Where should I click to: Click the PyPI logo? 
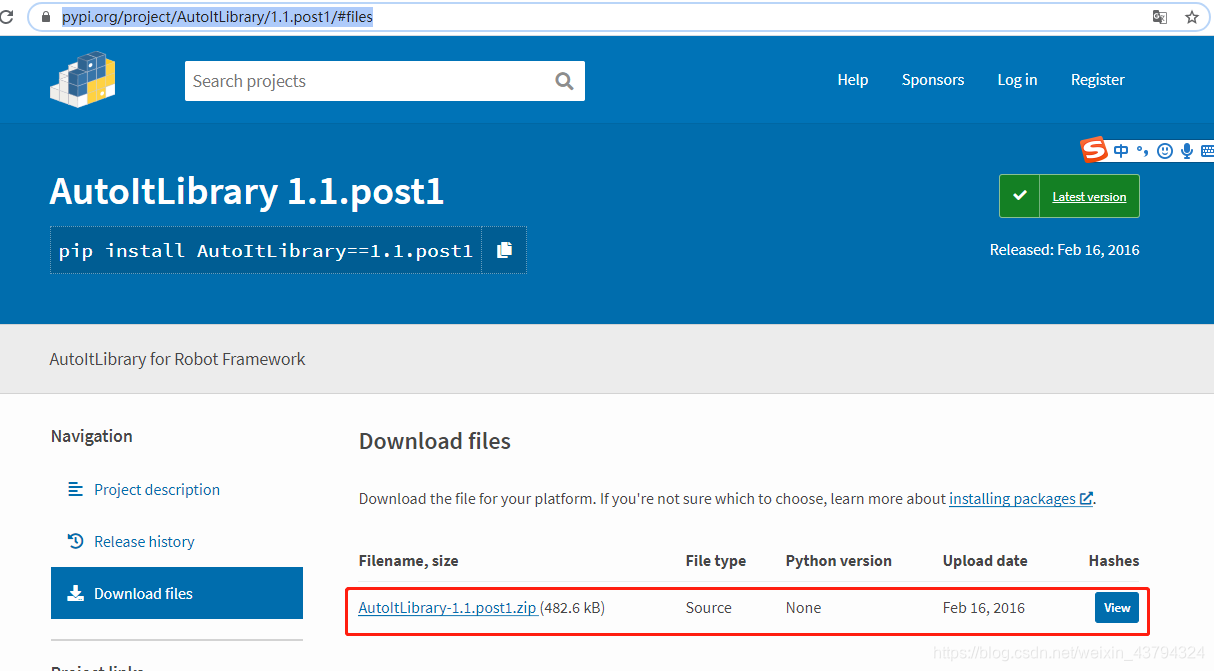(83, 80)
